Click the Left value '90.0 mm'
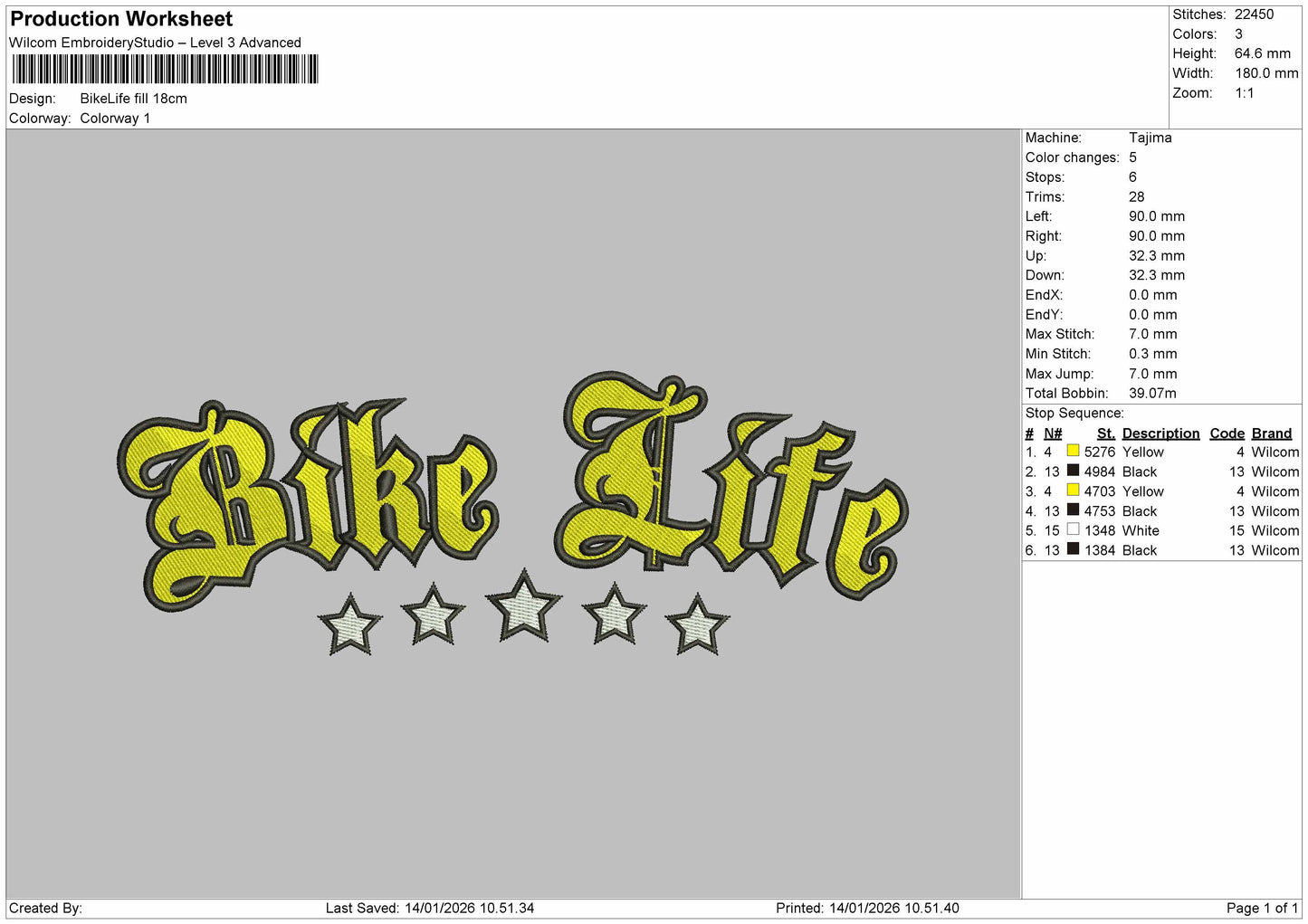1308x924 pixels. pos(1156,216)
